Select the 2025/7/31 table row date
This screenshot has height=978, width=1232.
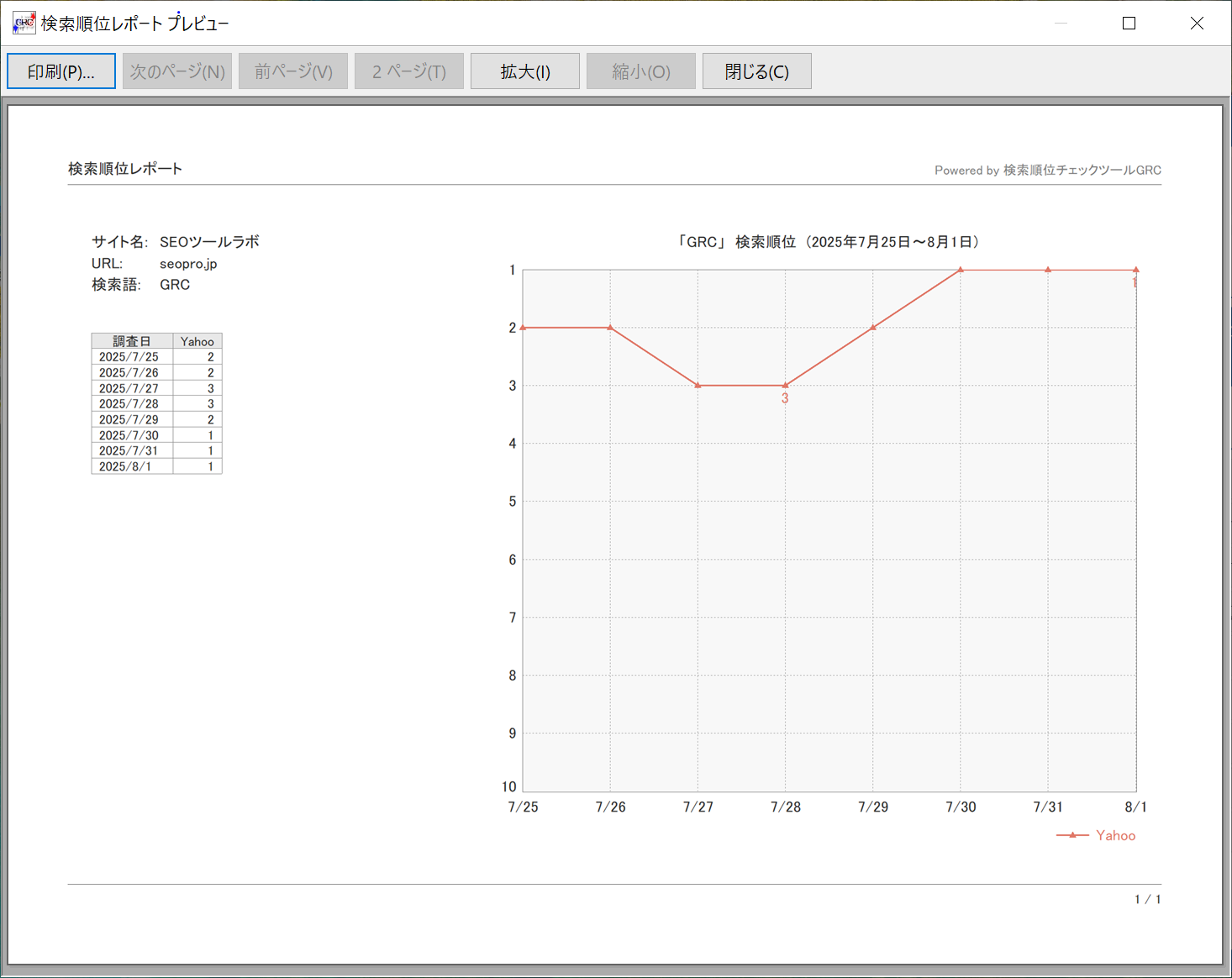(x=129, y=450)
